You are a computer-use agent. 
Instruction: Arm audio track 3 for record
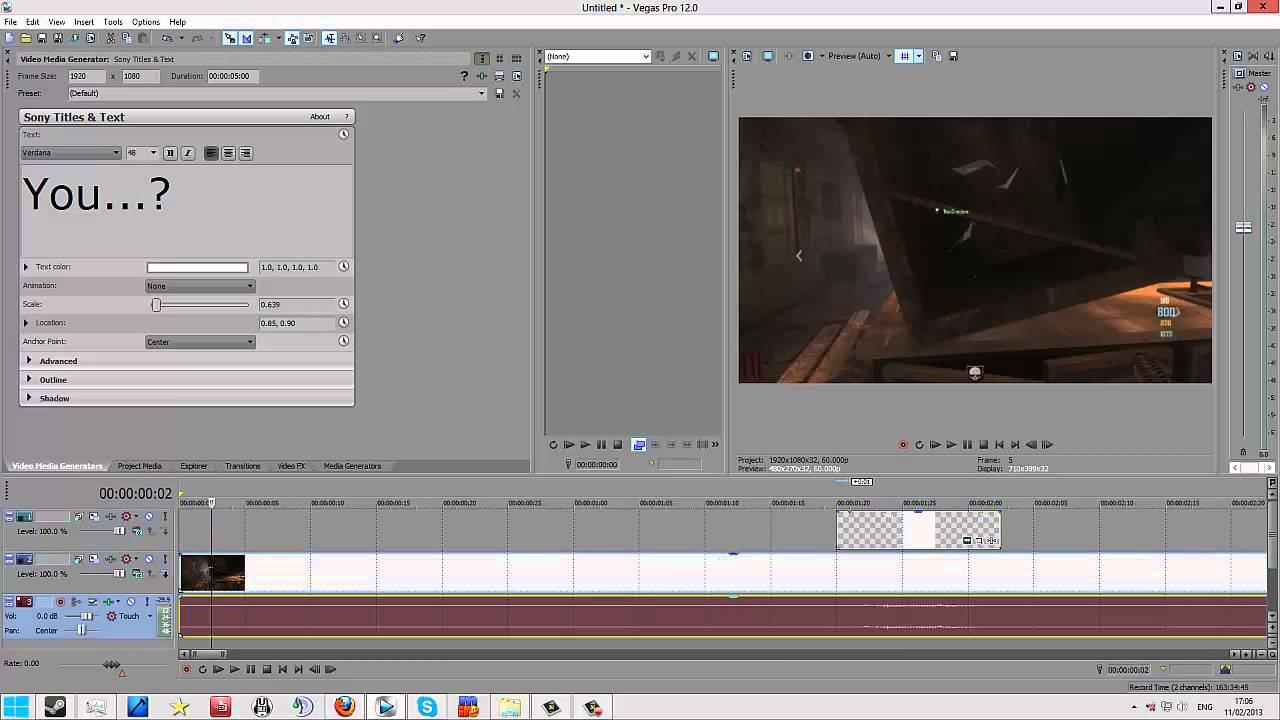tap(60, 601)
